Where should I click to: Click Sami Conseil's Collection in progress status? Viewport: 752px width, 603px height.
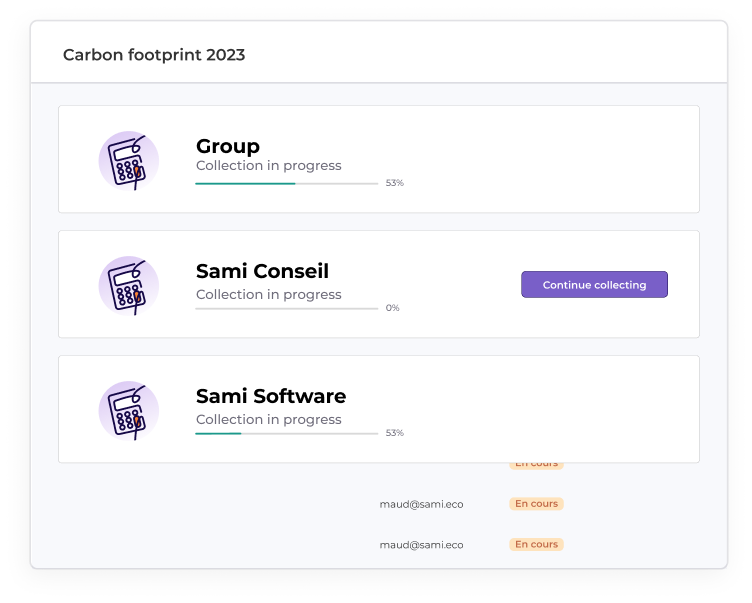pos(269,295)
